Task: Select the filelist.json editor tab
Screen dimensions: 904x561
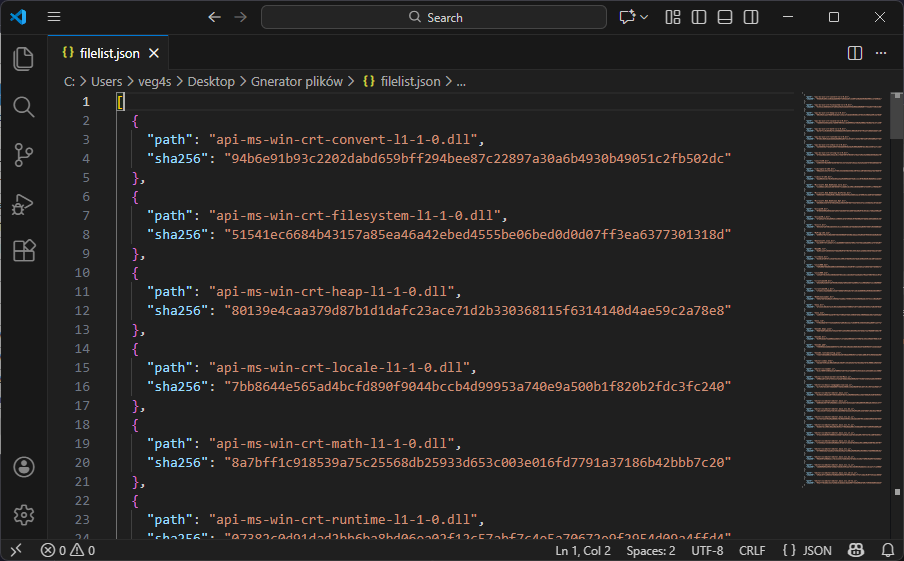Action: pyautogui.click(x=108, y=53)
